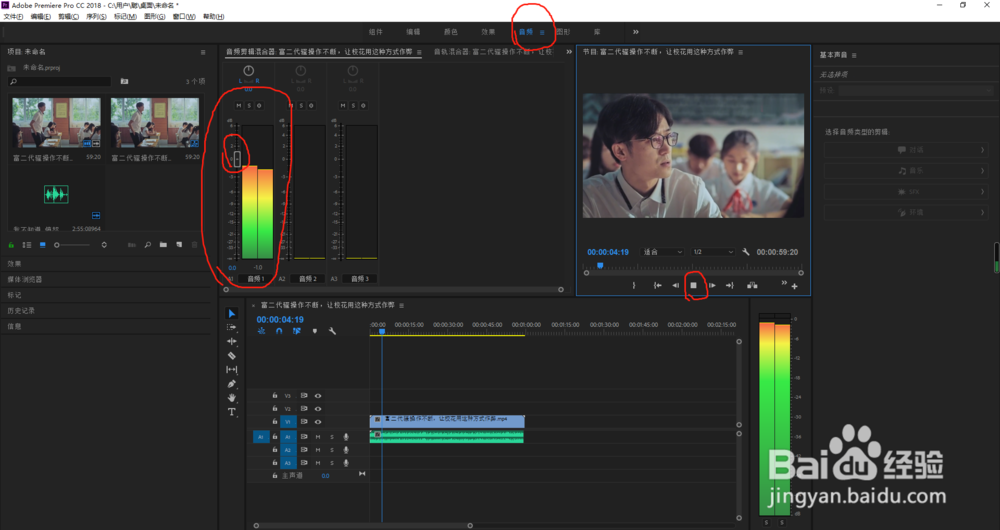Open timeline display settings wrench
Image resolution: width=1000 pixels, height=530 pixels.
point(332,331)
